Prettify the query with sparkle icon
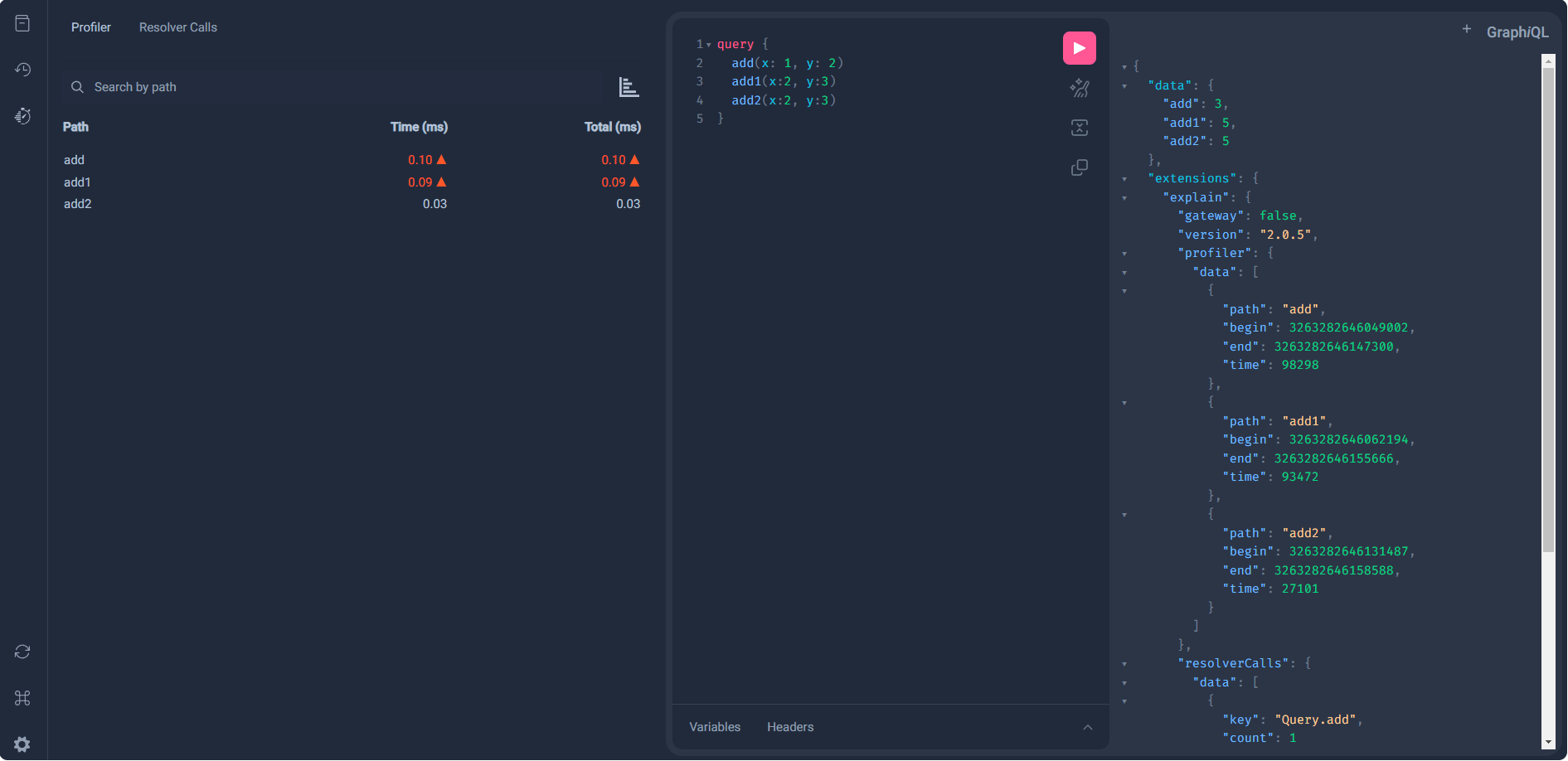Screen dimensions: 1568x761 pos(1079,88)
